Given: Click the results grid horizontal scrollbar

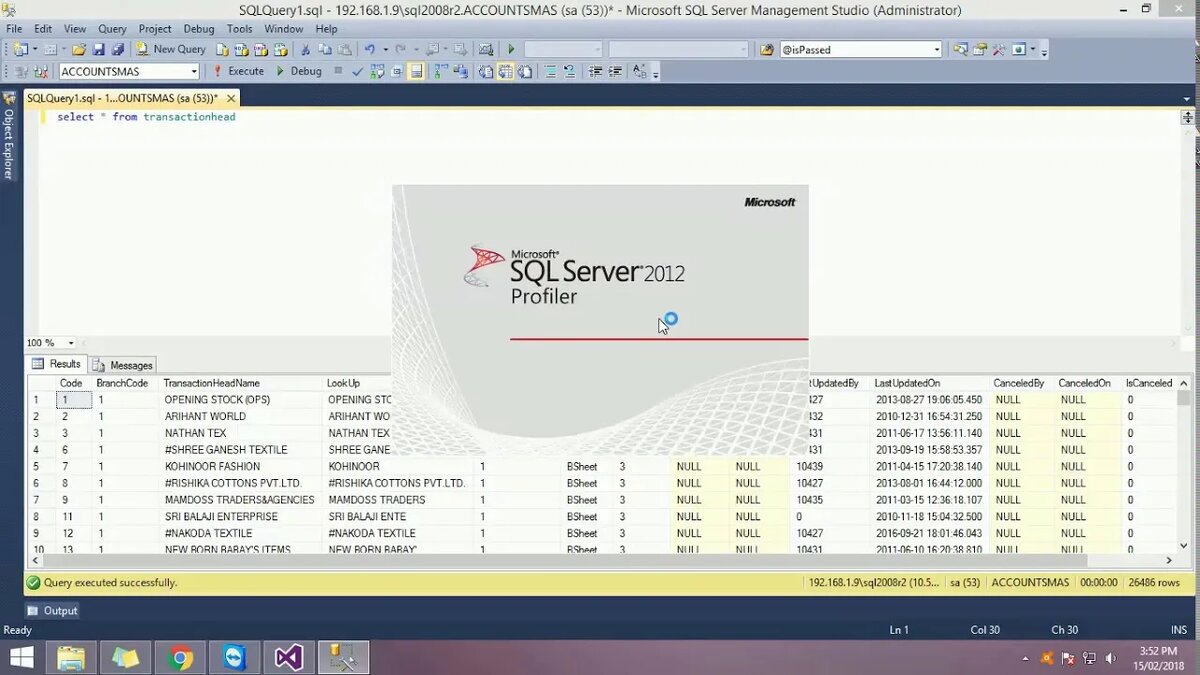Looking at the screenshot, I should [600, 561].
